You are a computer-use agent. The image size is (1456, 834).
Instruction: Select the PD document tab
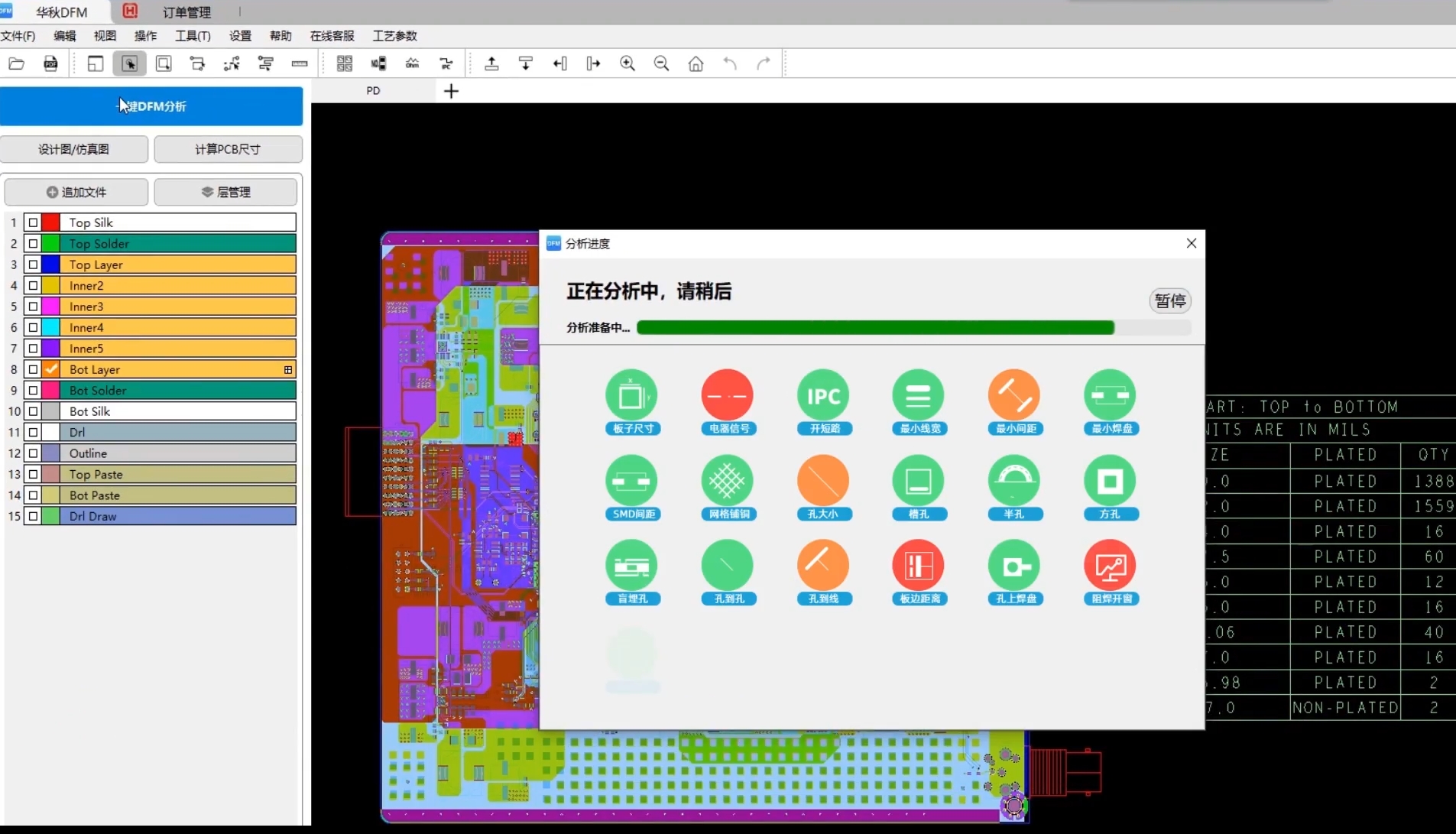tap(373, 90)
